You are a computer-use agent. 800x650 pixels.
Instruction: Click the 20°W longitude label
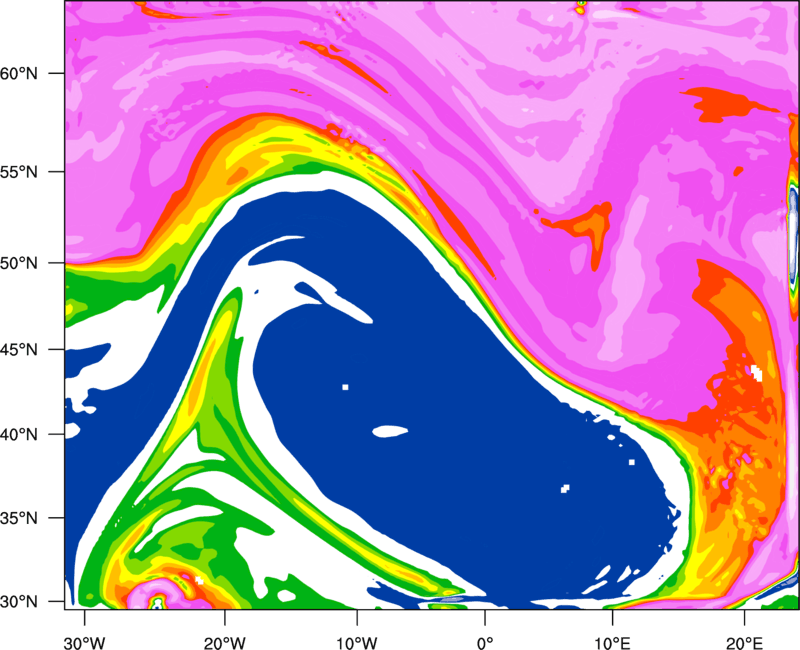pyautogui.click(x=225, y=643)
